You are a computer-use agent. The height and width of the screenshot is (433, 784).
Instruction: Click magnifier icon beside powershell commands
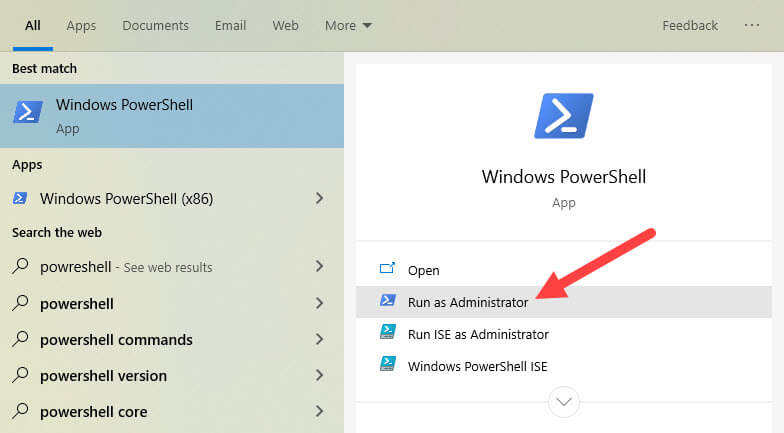(x=20, y=338)
